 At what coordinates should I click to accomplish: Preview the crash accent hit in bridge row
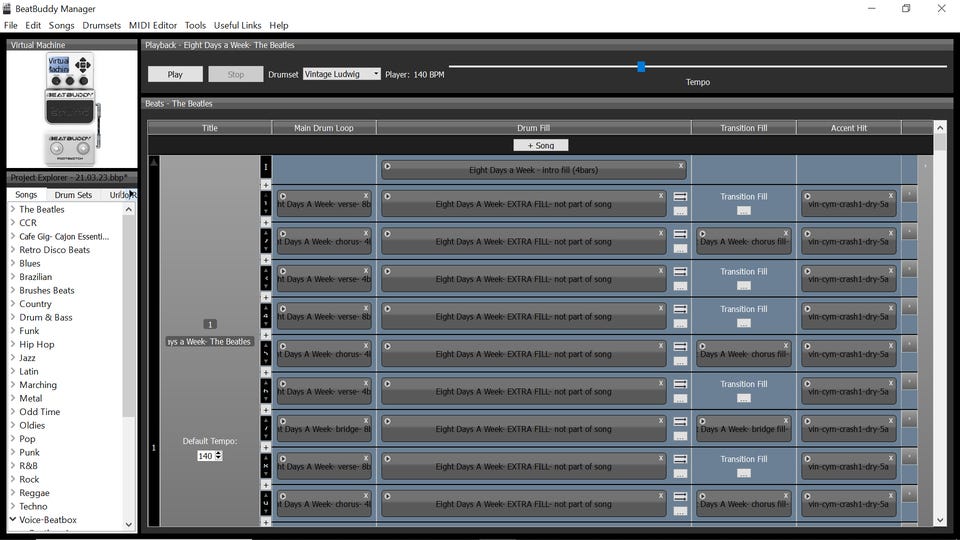tap(808, 421)
